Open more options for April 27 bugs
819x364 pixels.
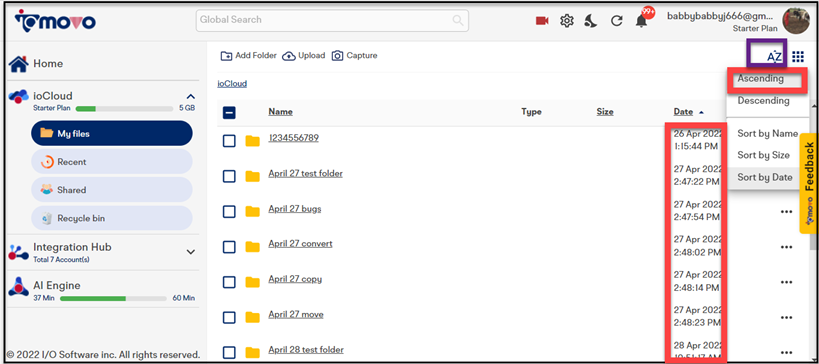(x=786, y=212)
